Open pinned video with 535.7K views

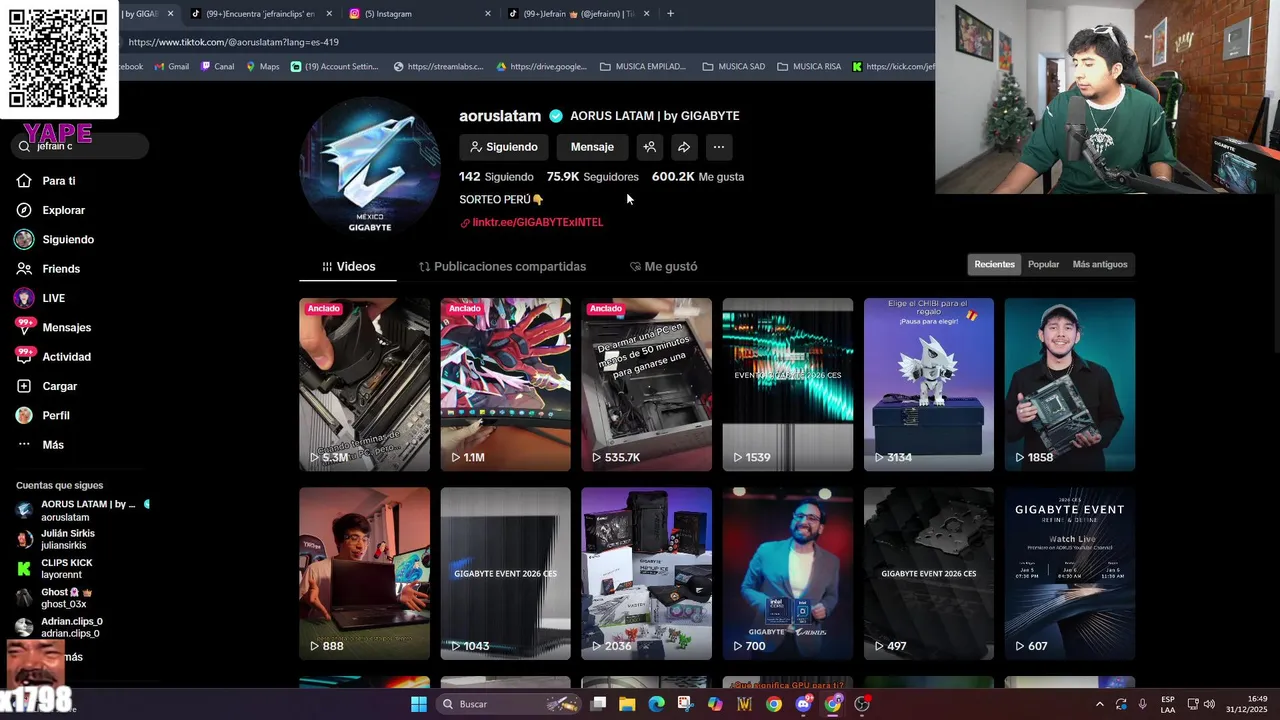click(646, 384)
